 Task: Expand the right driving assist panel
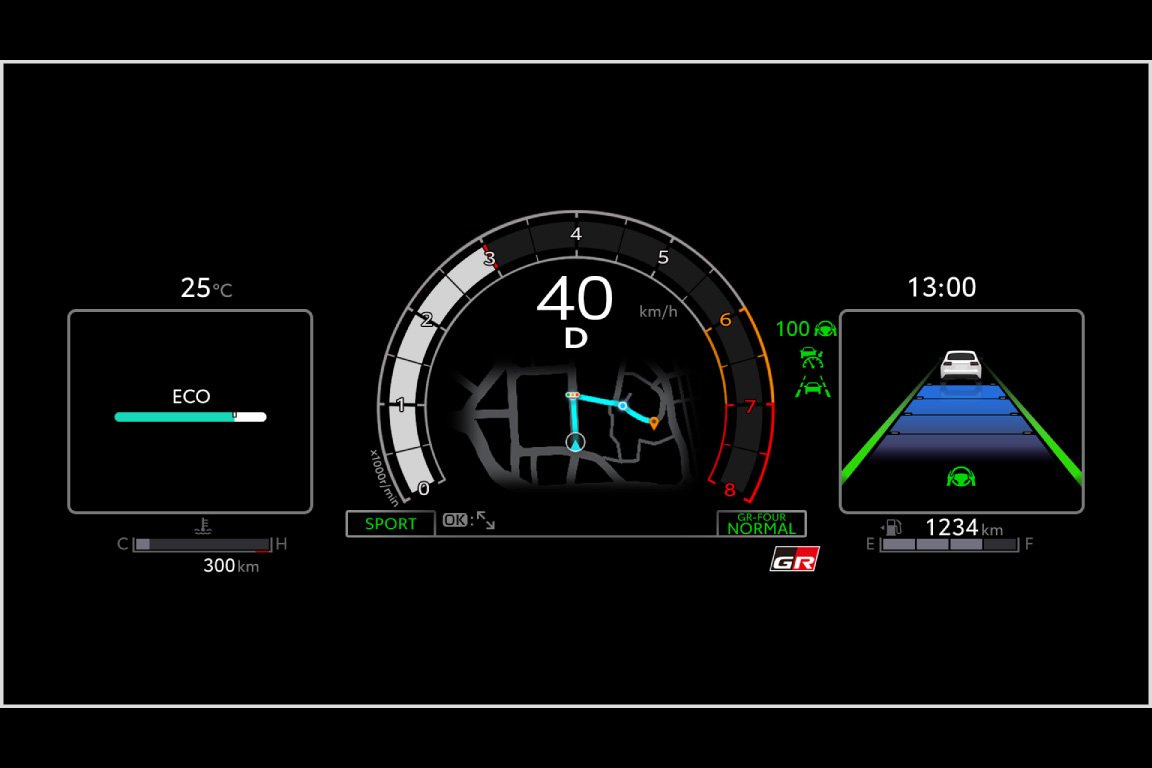pos(961,410)
